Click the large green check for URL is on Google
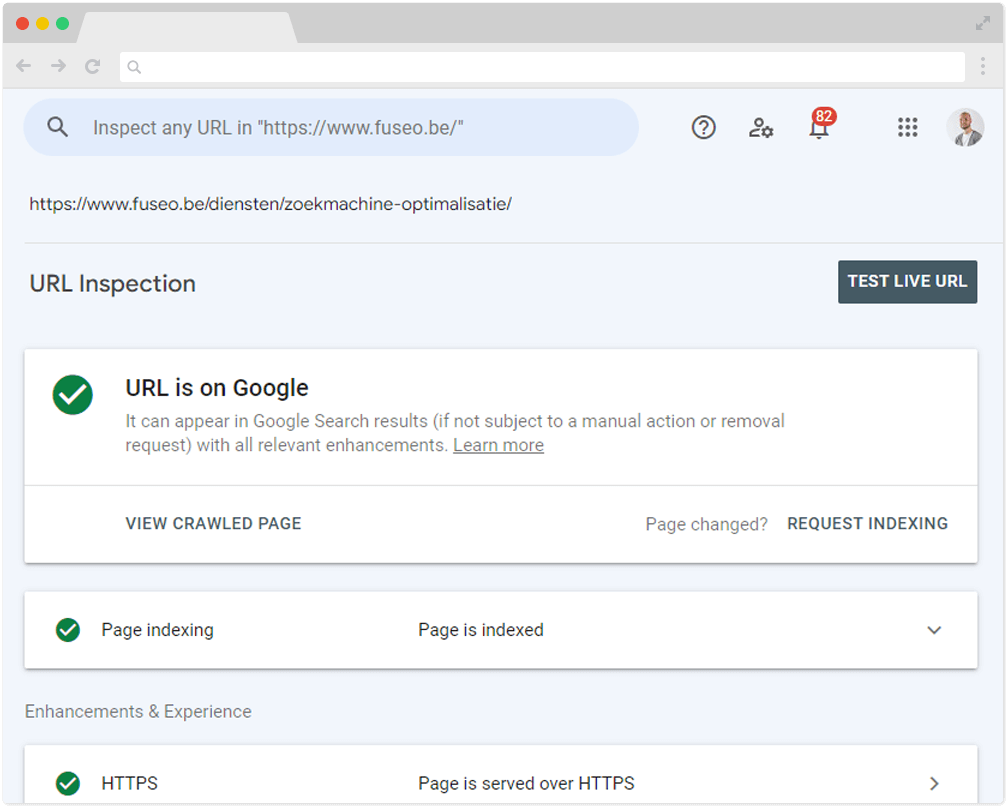Viewport: 1008px width, 808px height. (73, 395)
